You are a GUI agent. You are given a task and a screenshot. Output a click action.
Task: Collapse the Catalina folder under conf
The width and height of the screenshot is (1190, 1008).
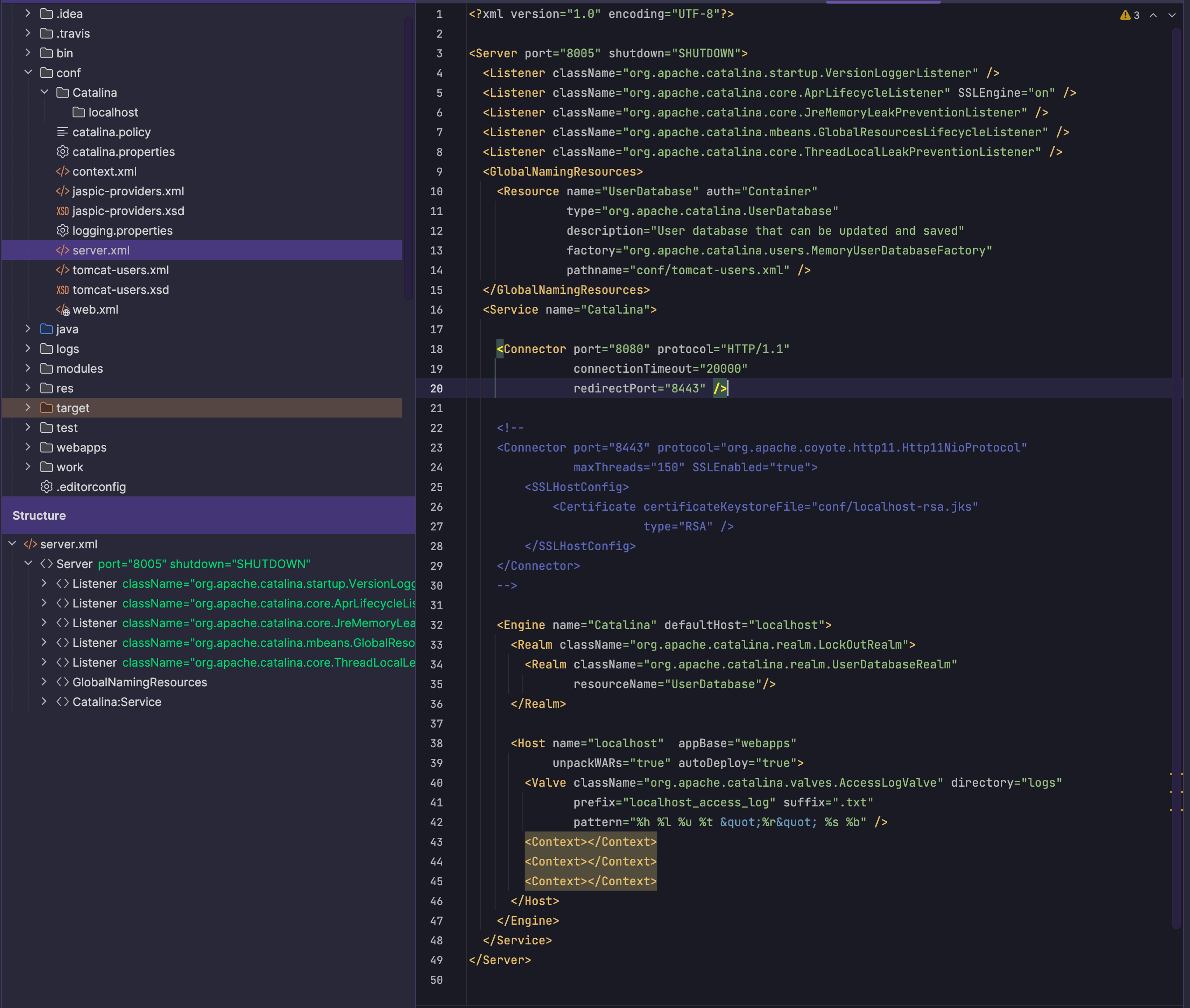[44, 92]
